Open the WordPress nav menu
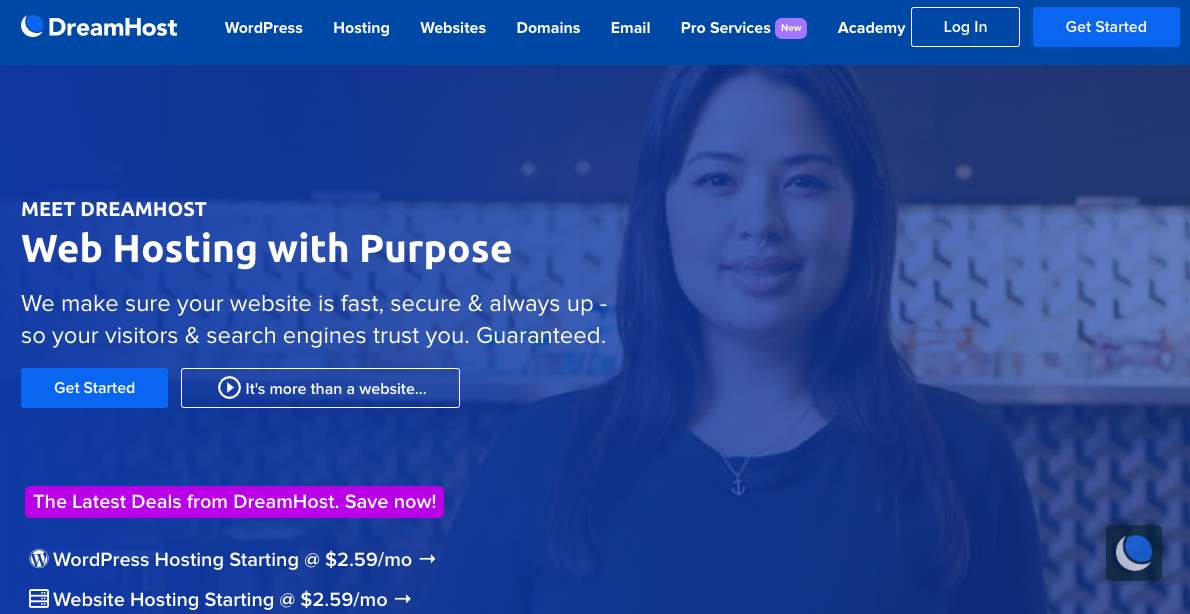 point(263,28)
